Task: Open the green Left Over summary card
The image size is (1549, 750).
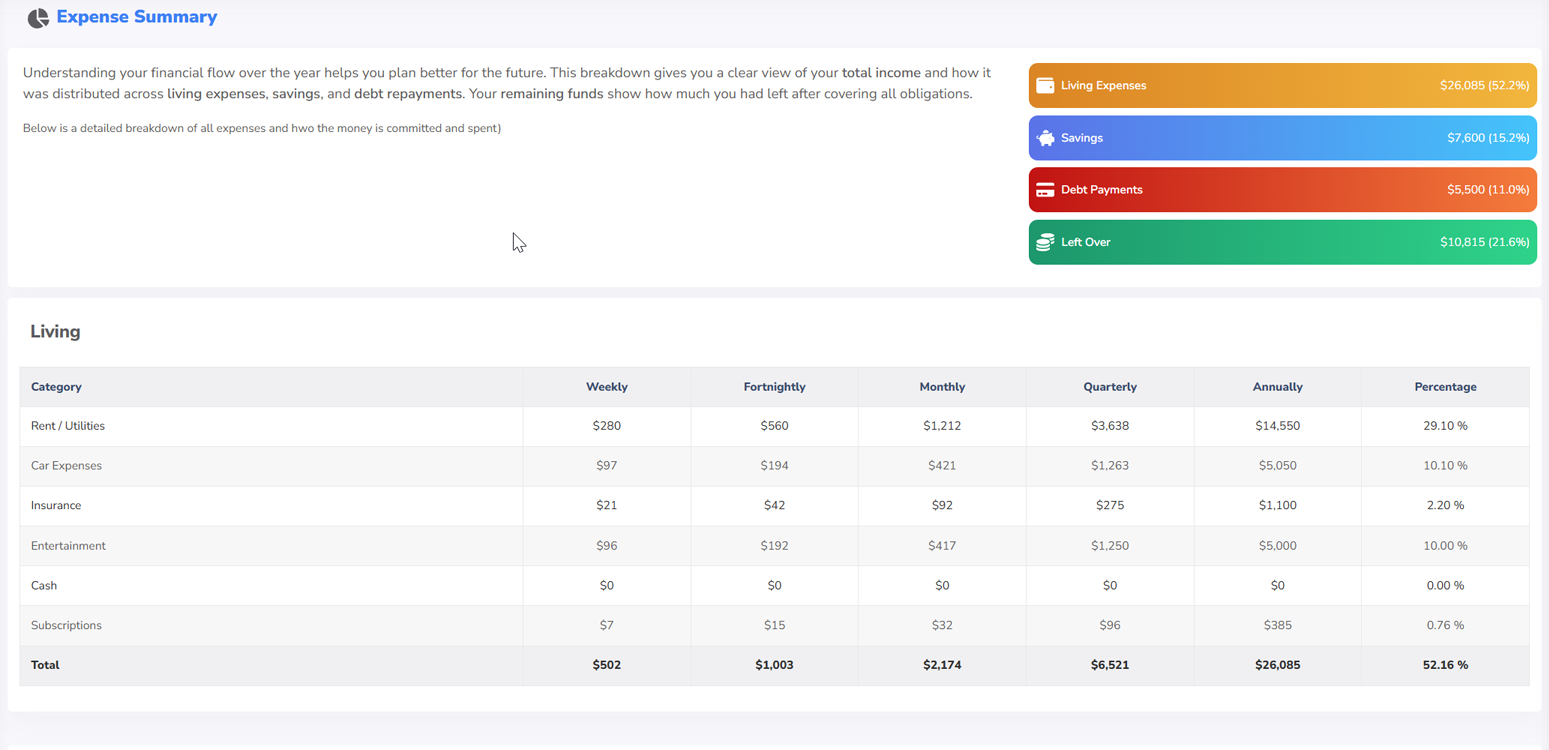Action: [x=1282, y=242]
